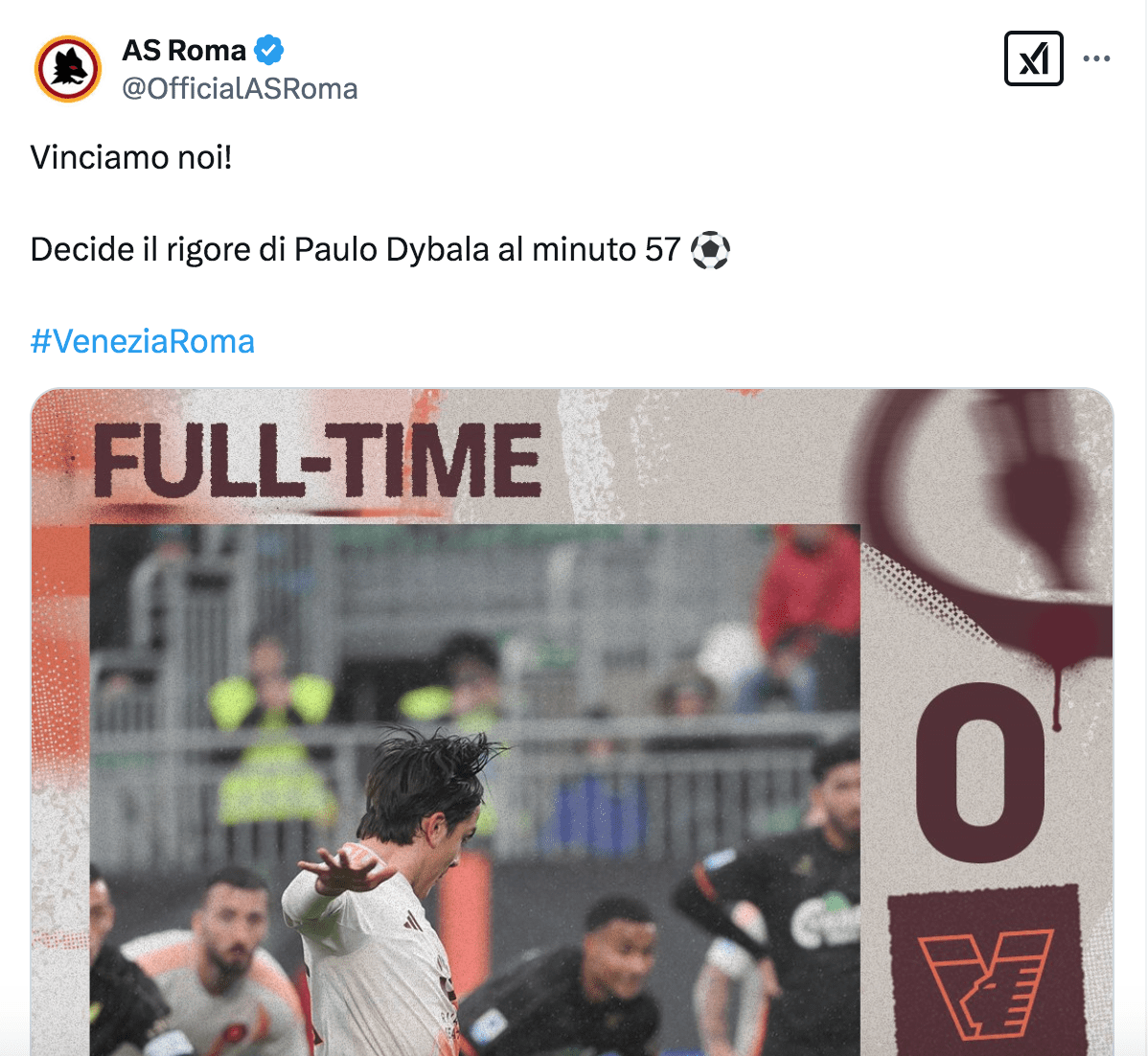Screen dimensions: 1148x1056
Task: Select the 'Vinciamo noi!' tweet text
Action: [x=131, y=157]
